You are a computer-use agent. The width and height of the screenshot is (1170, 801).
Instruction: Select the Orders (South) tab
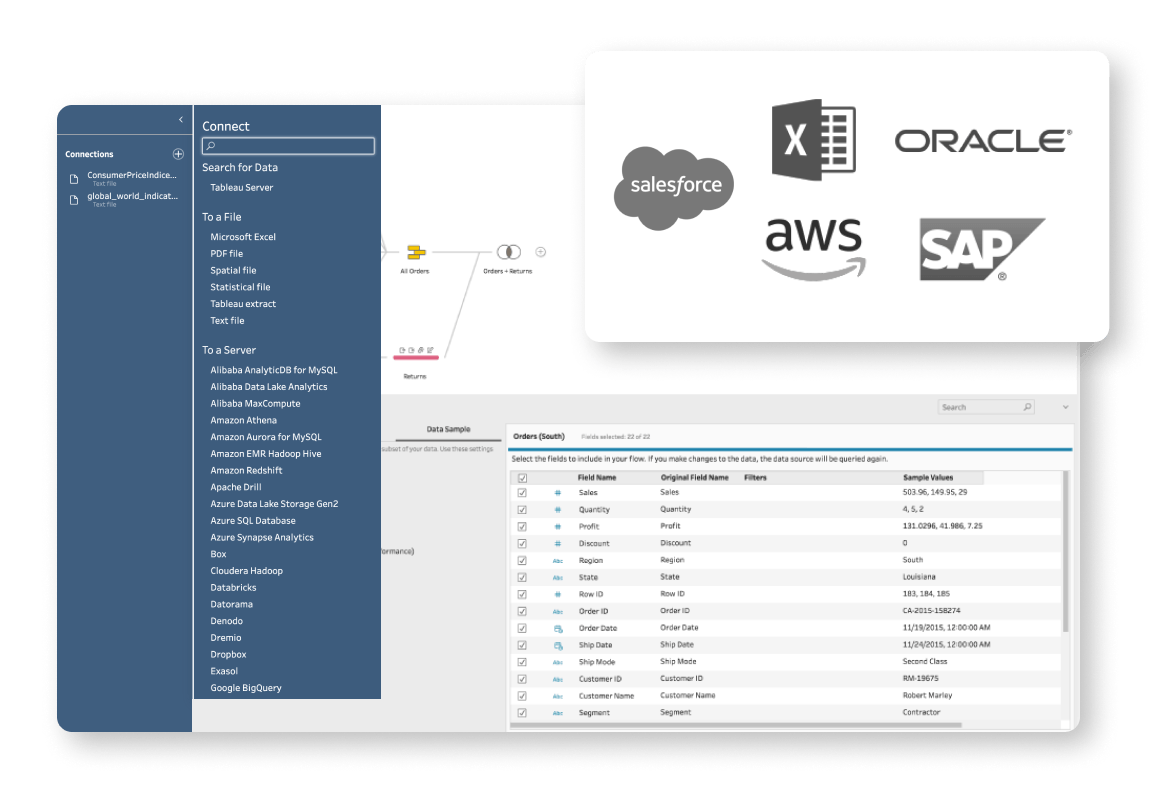(539, 436)
